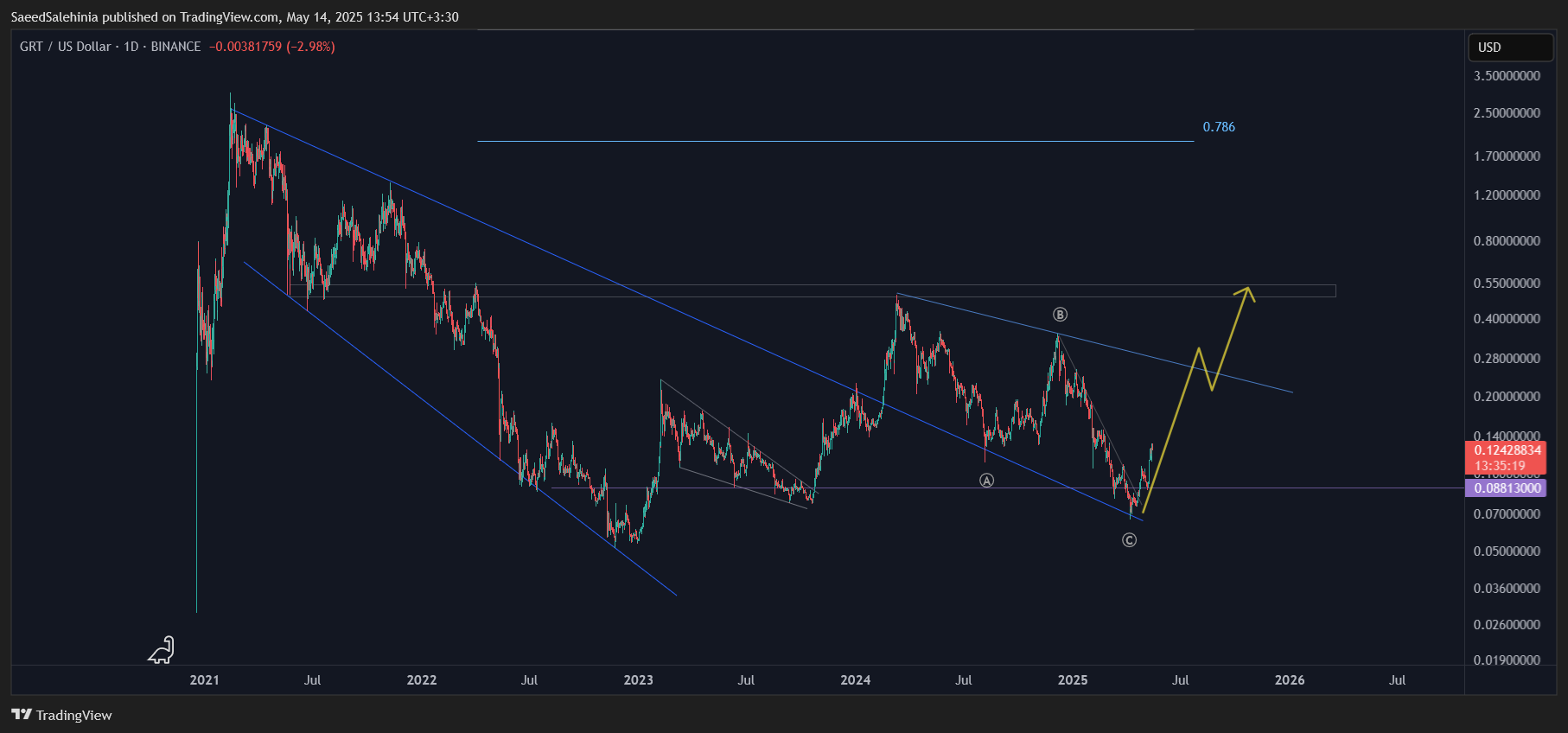Click the 2024 time axis label
This screenshot has height=733, width=1568.
click(x=856, y=680)
